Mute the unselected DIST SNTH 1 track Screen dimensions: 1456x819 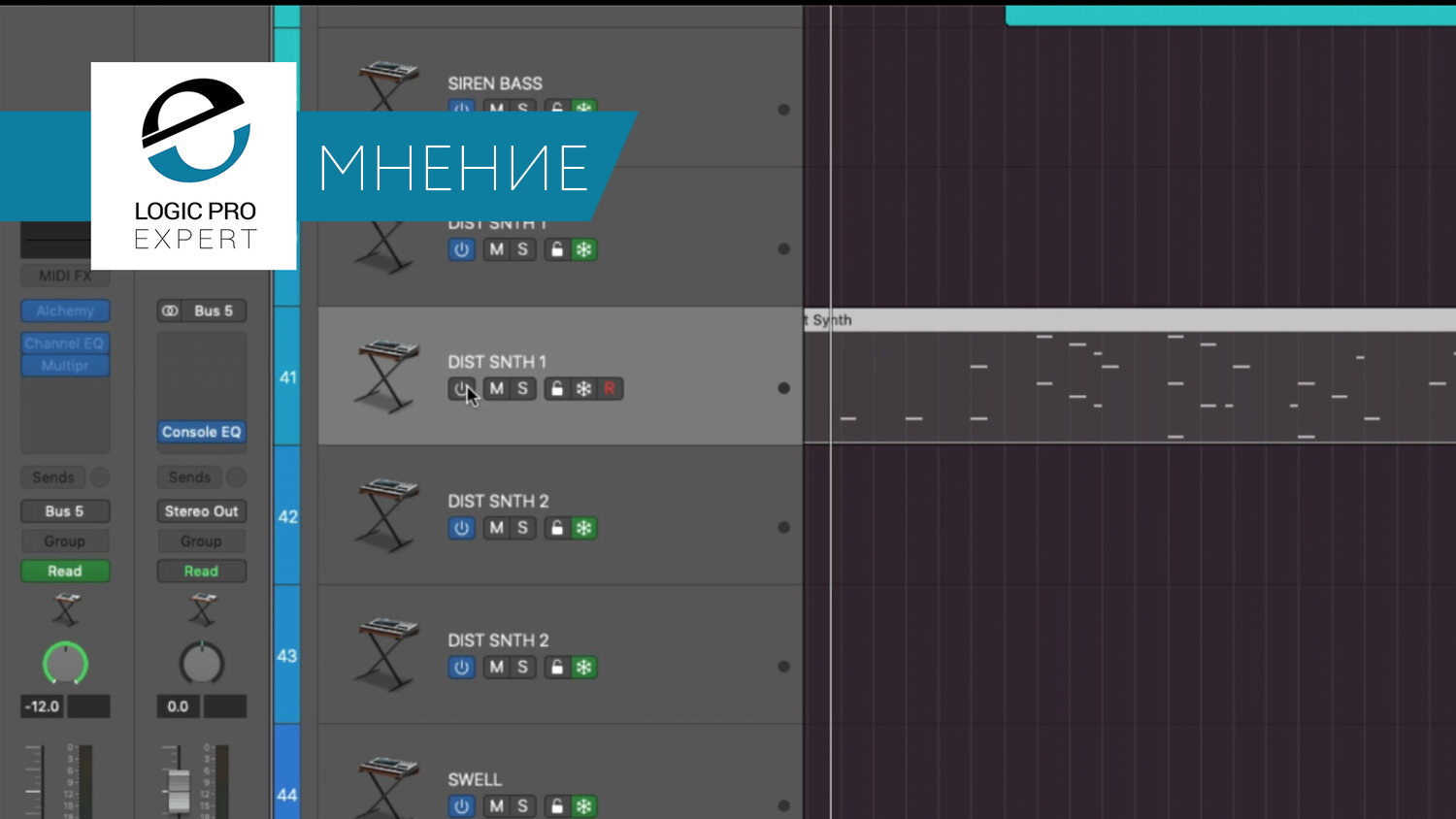point(497,249)
